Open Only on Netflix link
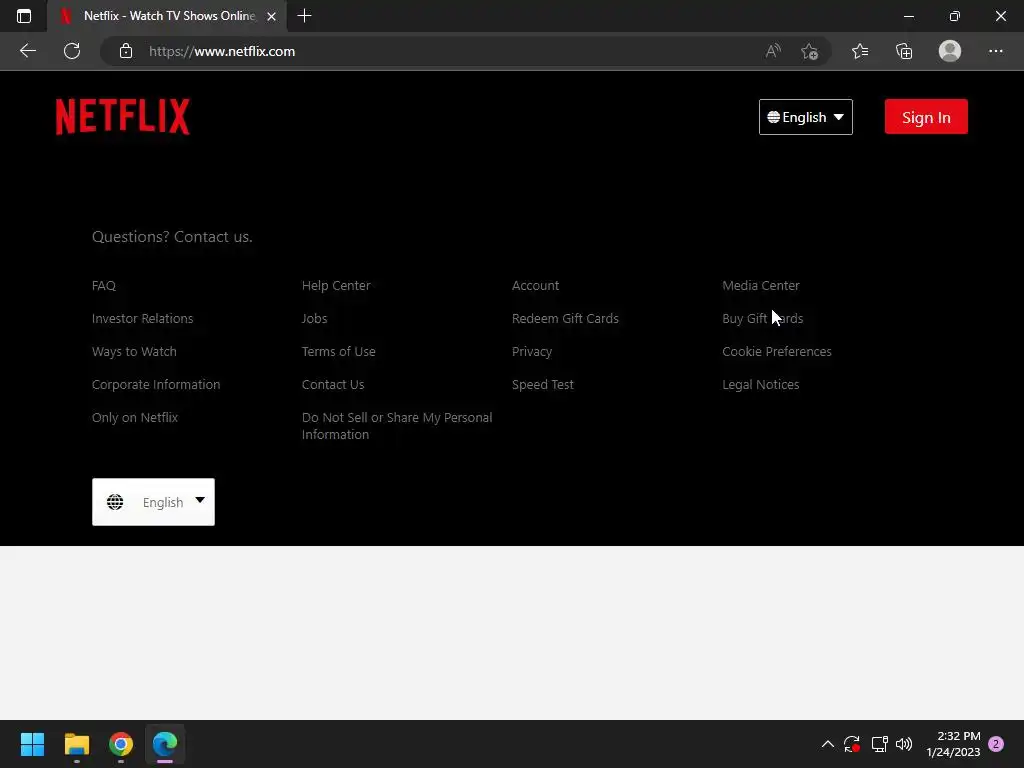 [x=135, y=417]
